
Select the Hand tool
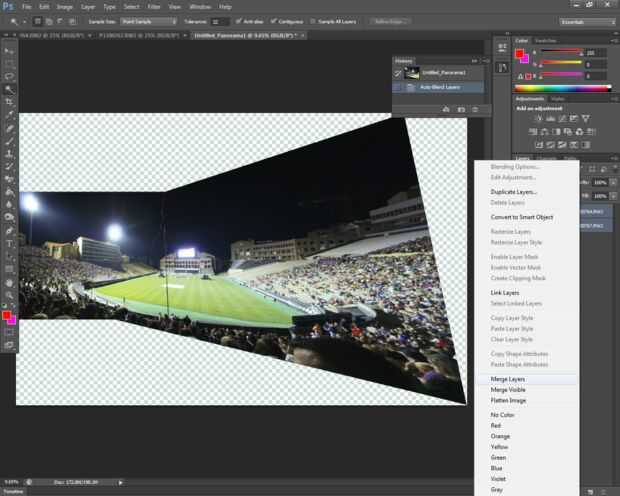(9, 282)
